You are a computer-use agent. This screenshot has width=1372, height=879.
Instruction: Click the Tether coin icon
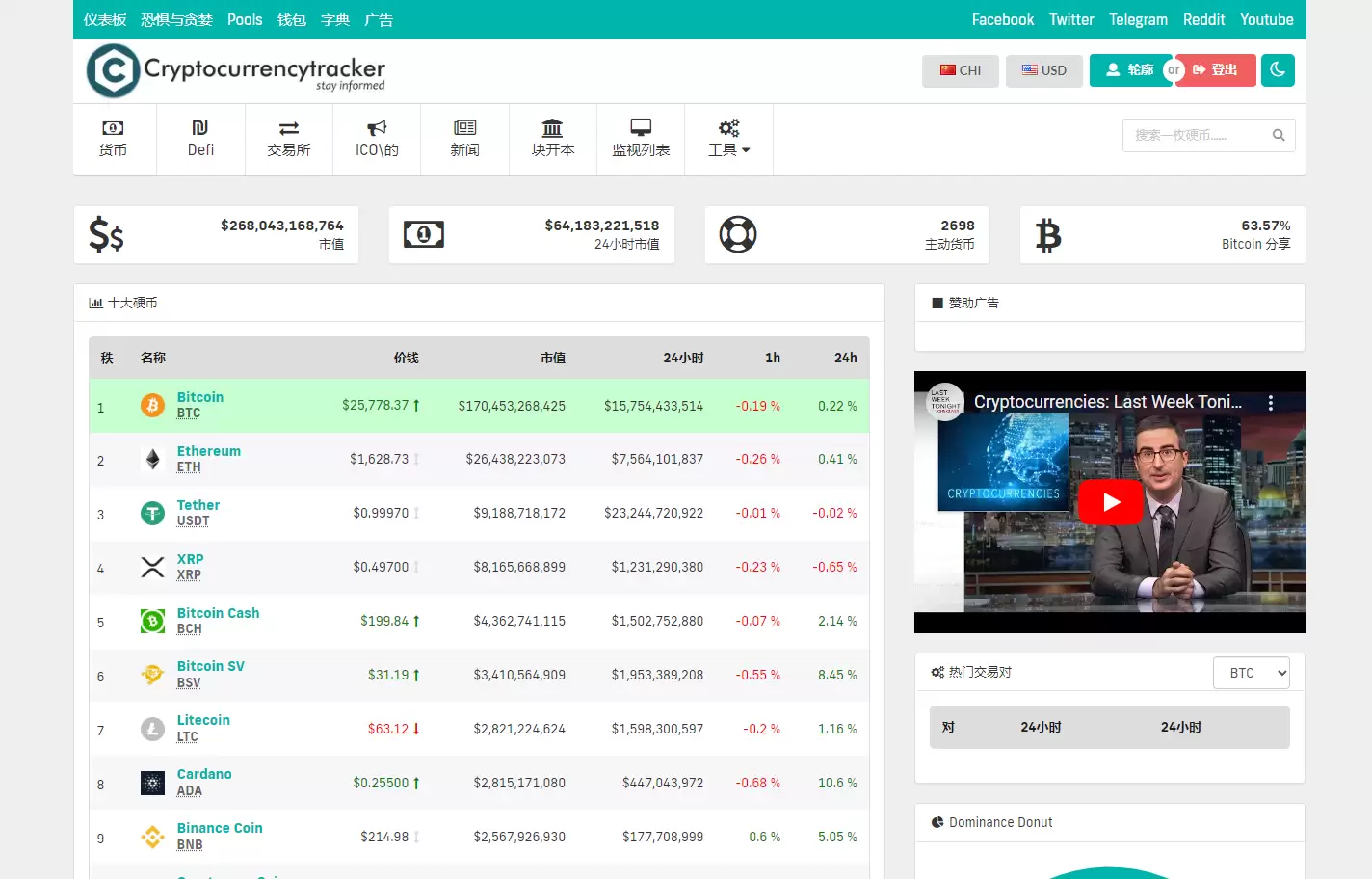[x=152, y=513]
